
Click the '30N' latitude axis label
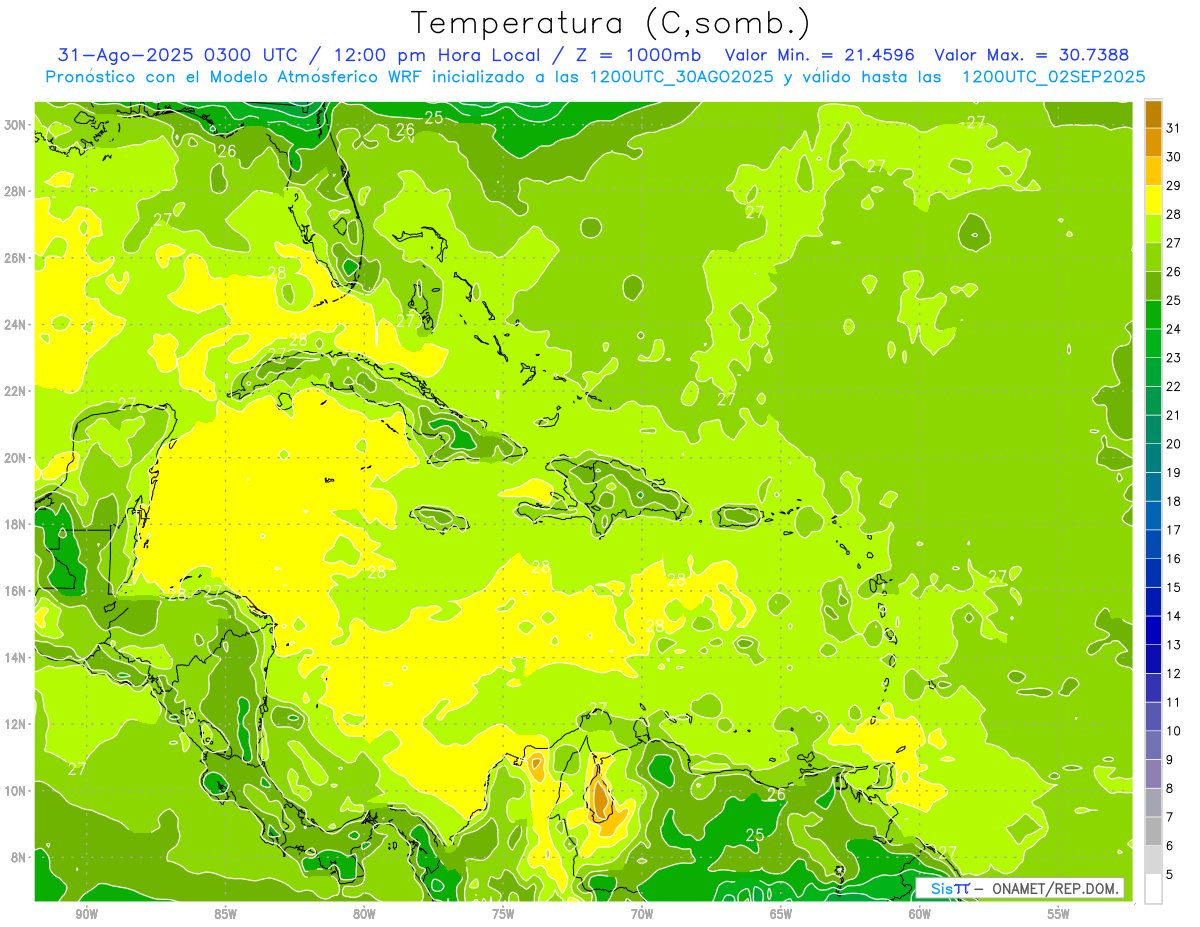(x=15, y=125)
